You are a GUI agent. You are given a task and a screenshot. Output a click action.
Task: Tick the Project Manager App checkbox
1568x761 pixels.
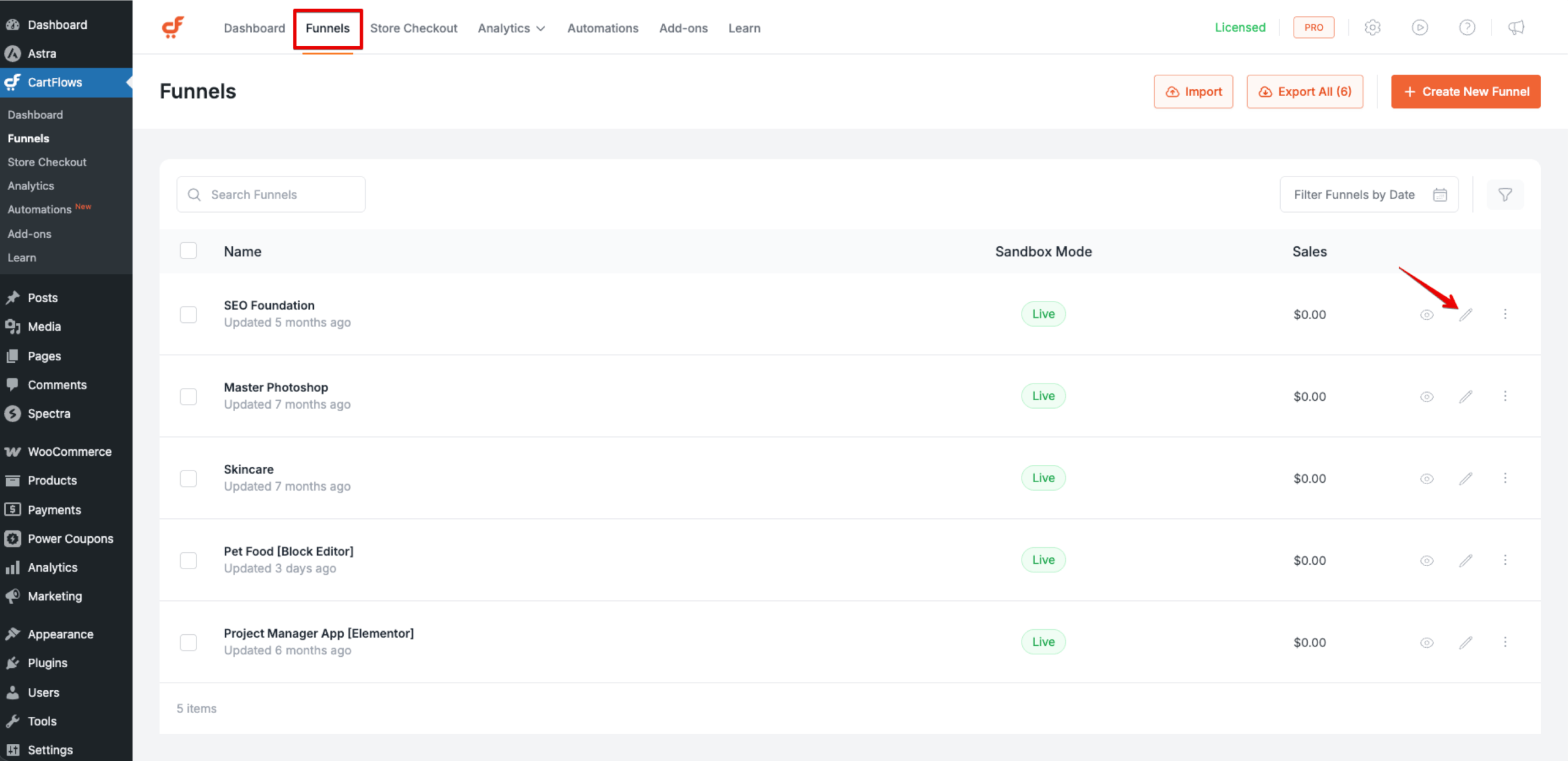(x=188, y=643)
